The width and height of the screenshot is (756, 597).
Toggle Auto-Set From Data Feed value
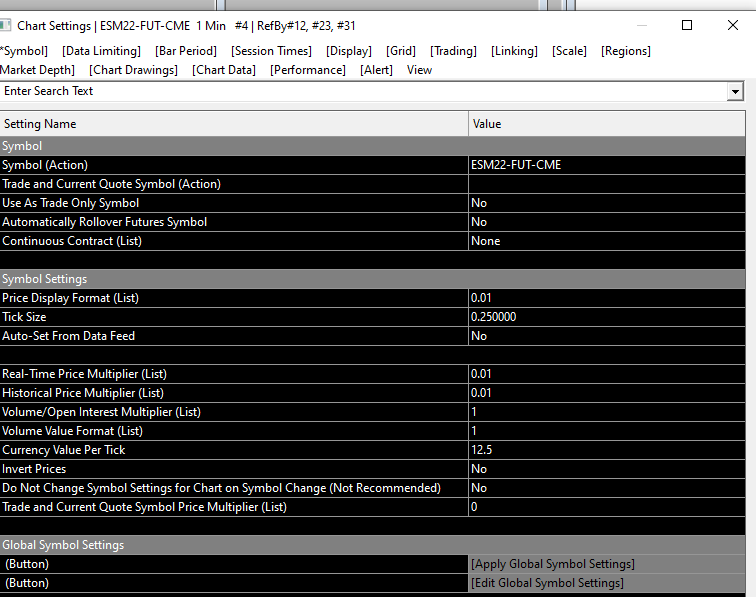coord(607,336)
